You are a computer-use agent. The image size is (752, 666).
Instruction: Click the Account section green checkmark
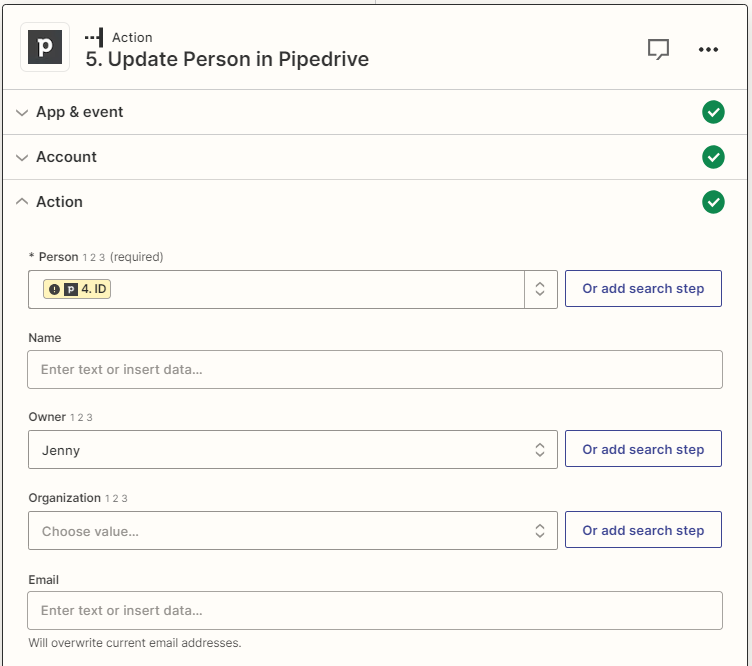pos(713,157)
